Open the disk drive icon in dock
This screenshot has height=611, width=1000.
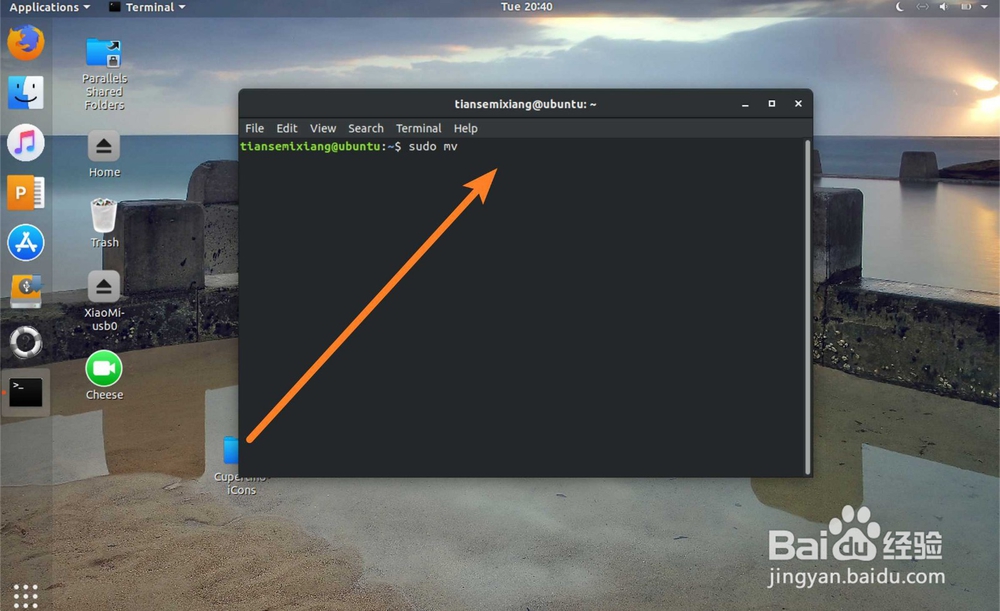point(26,291)
